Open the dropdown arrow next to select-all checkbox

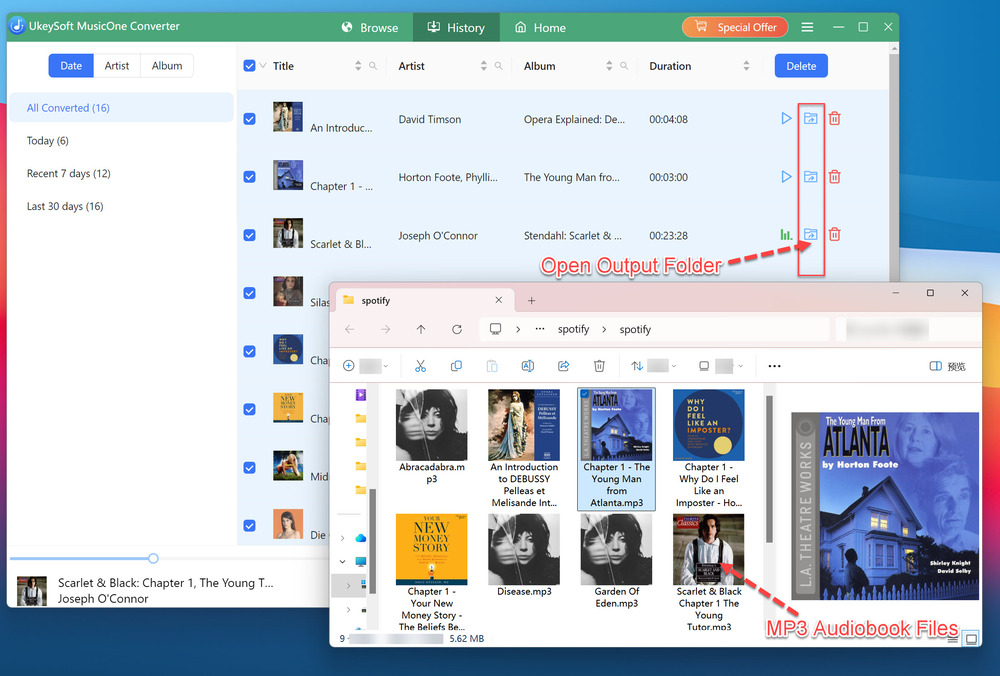(x=263, y=66)
